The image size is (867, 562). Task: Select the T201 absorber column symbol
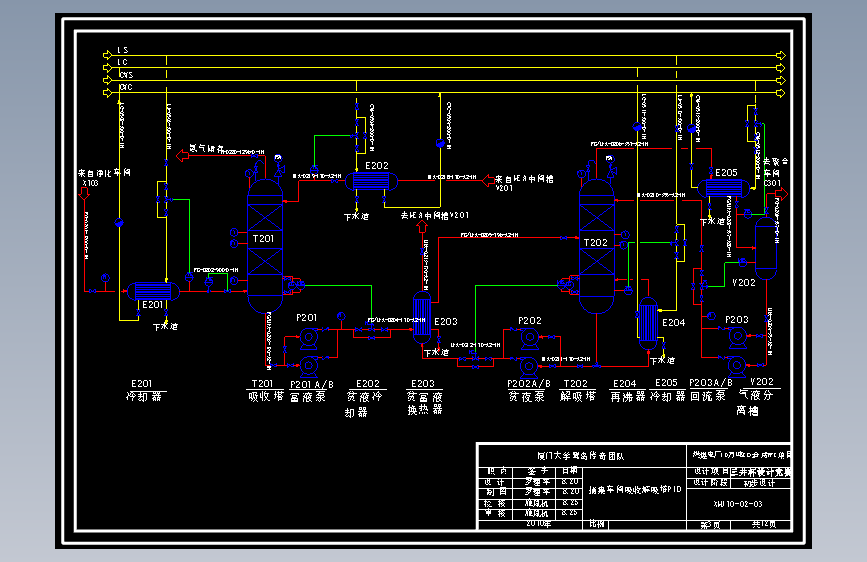[x=265, y=246]
